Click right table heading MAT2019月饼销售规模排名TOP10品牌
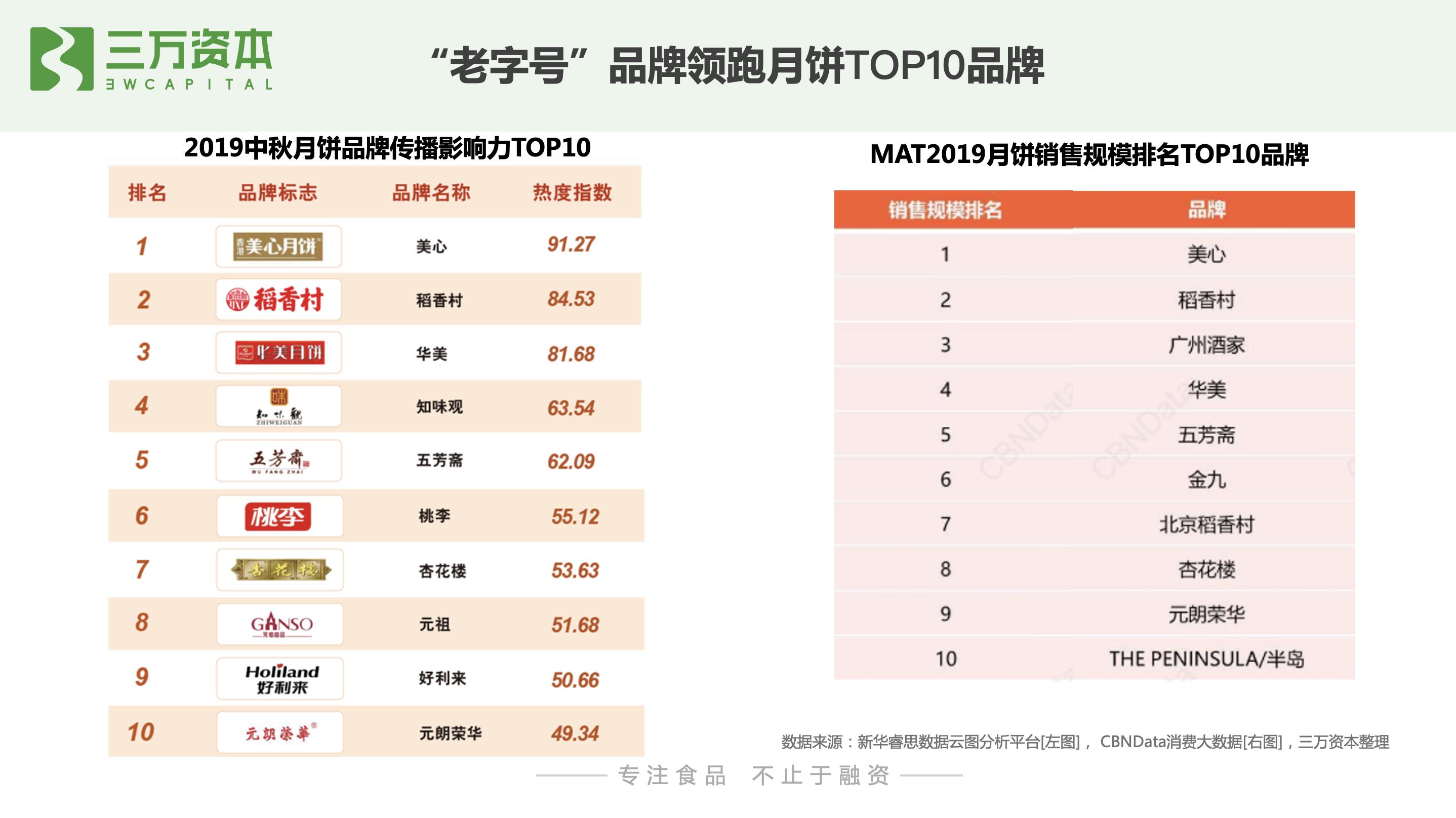 pyautogui.click(x=1089, y=154)
